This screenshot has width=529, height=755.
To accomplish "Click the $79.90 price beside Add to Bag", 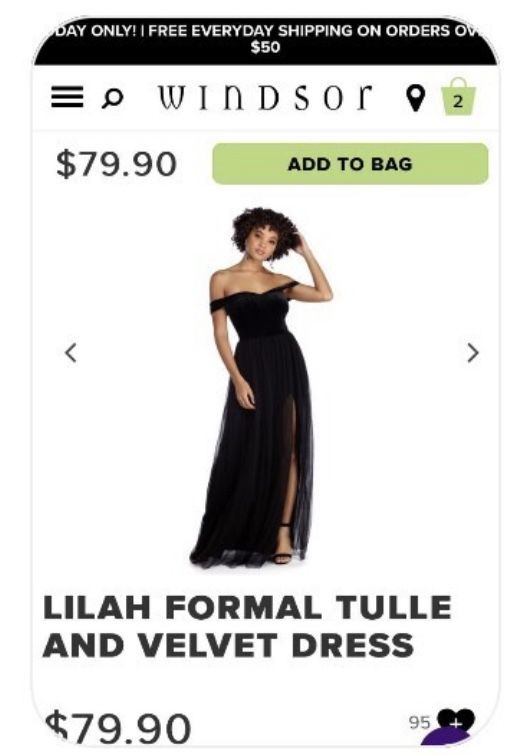I will coord(116,164).
